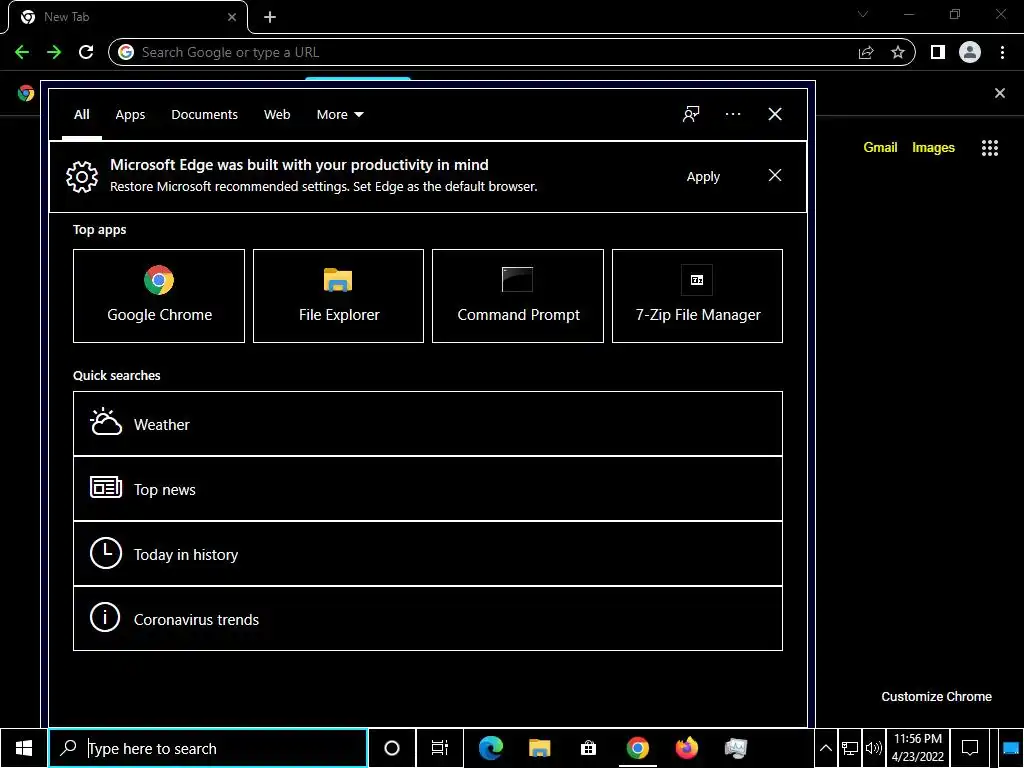The height and width of the screenshot is (768, 1024).
Task: Select the All search tab
Action: point(82,114)
